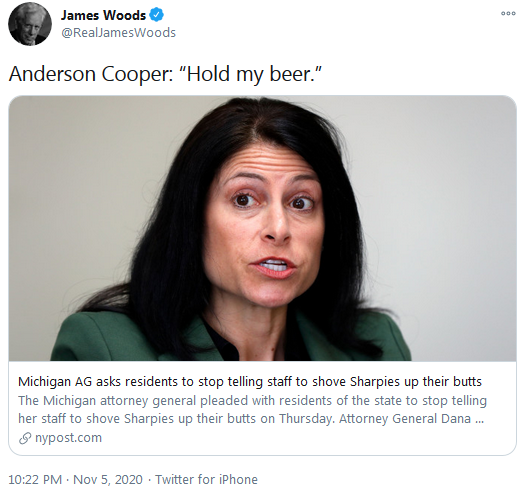Open the @RealJamesWoods handle
The image size is (528, 497).
(x=118, y=33)
